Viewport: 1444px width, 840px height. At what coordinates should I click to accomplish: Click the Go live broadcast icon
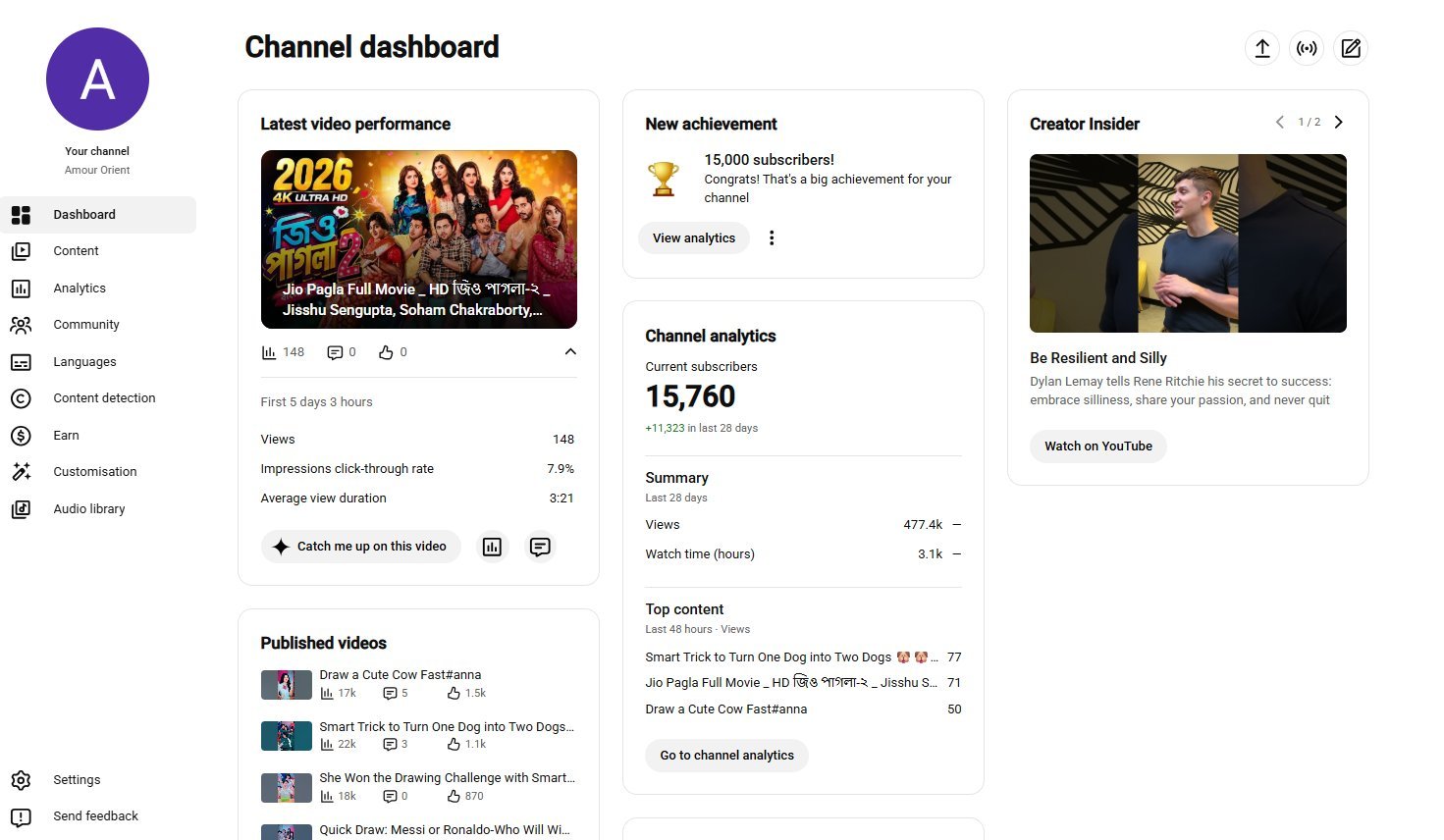coord(1307,48)
